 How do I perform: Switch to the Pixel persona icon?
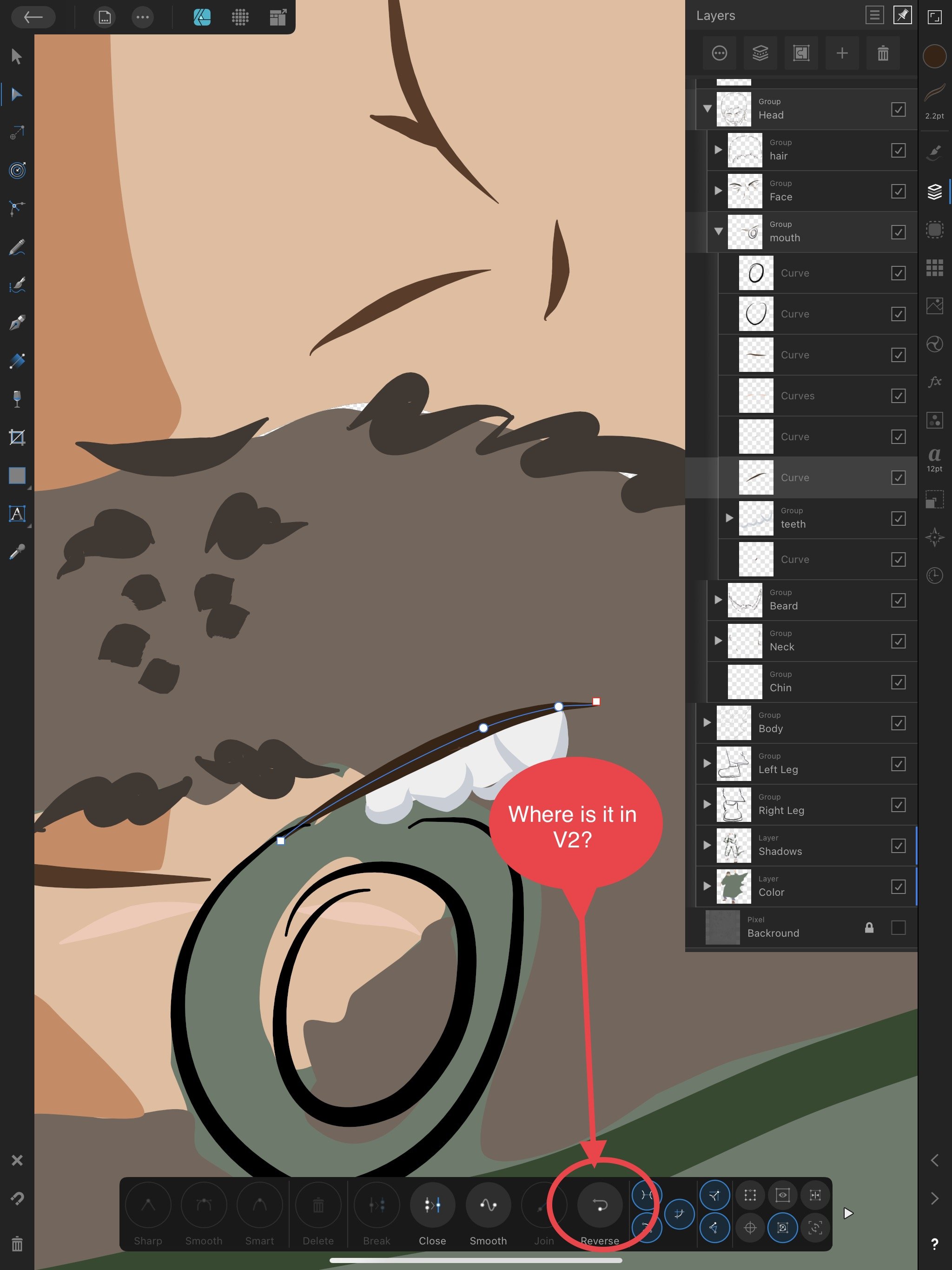240,17
